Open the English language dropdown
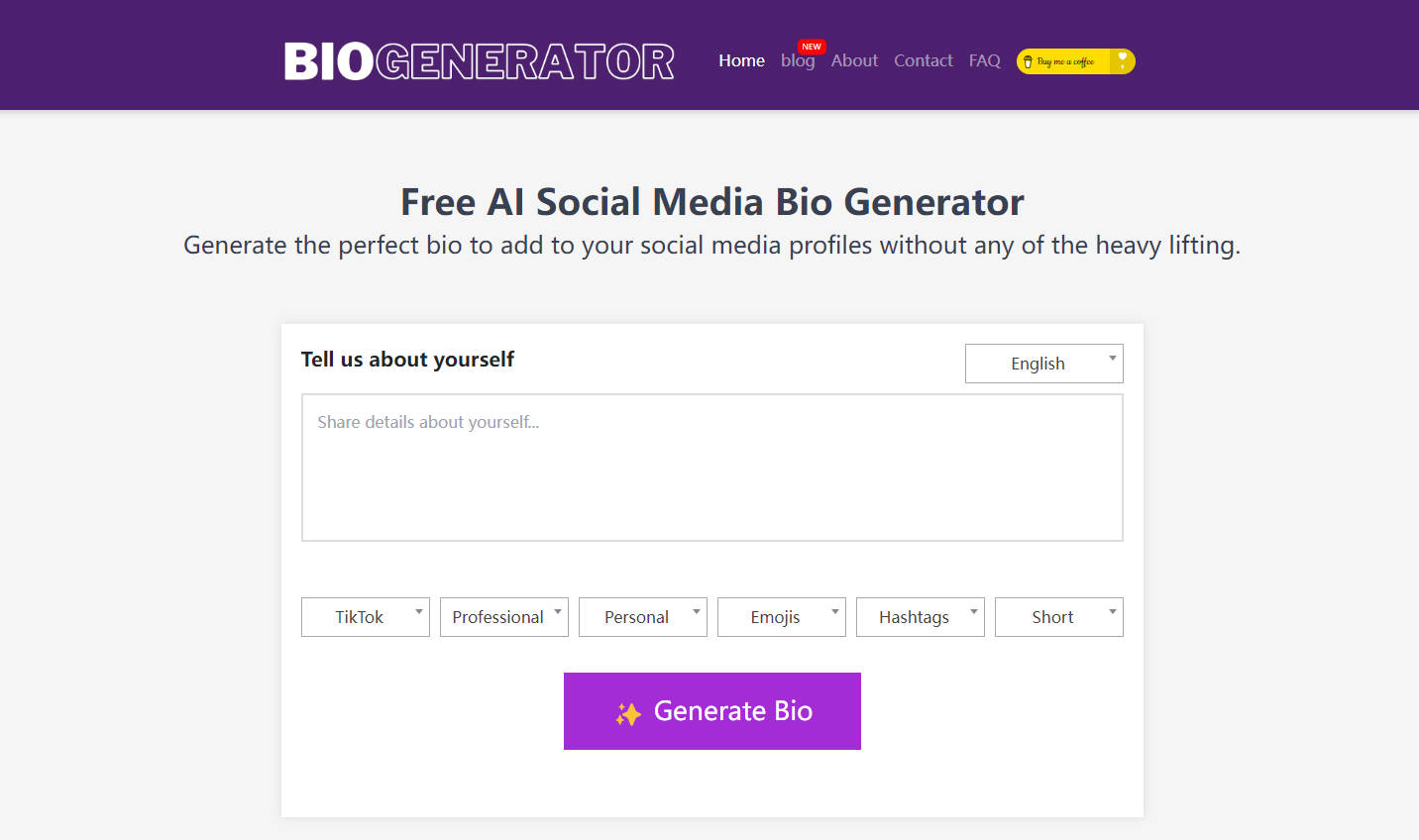The image size is (1419, 840). pos(1043,364)
